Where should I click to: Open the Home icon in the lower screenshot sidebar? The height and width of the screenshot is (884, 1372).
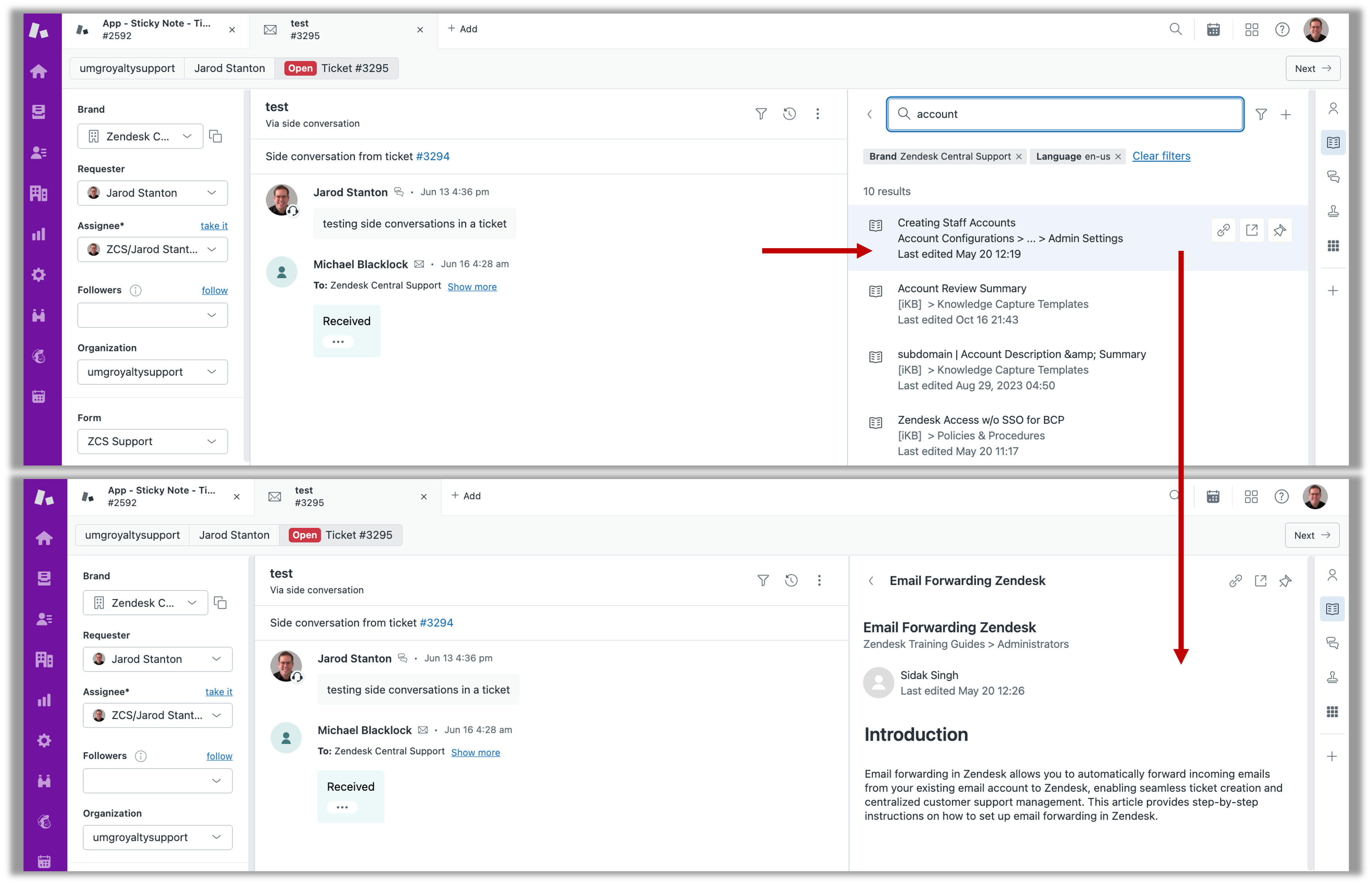44,538
